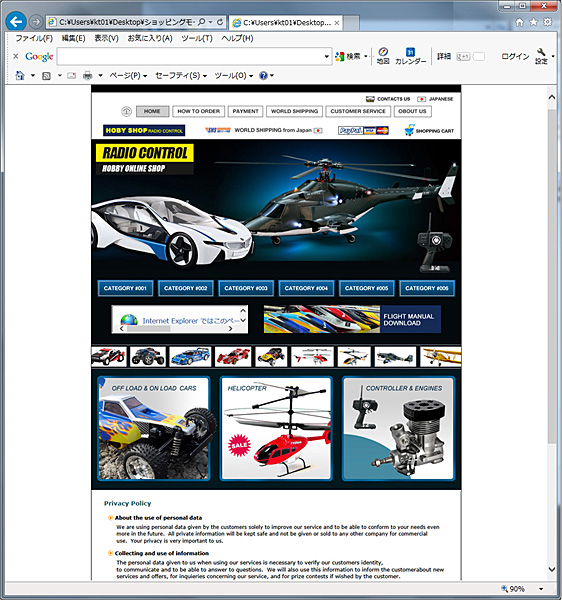Viewport: 562px width, 600px height.
Task: Click the blue help question mark icon
Action: click(x=263, y=75)
